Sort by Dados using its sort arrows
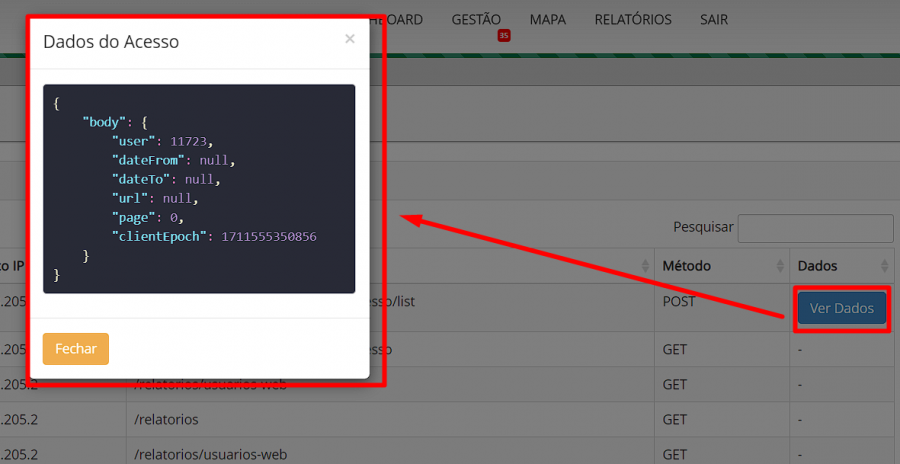900x464 pixels. pyautogui.click(x=884, y=266)
